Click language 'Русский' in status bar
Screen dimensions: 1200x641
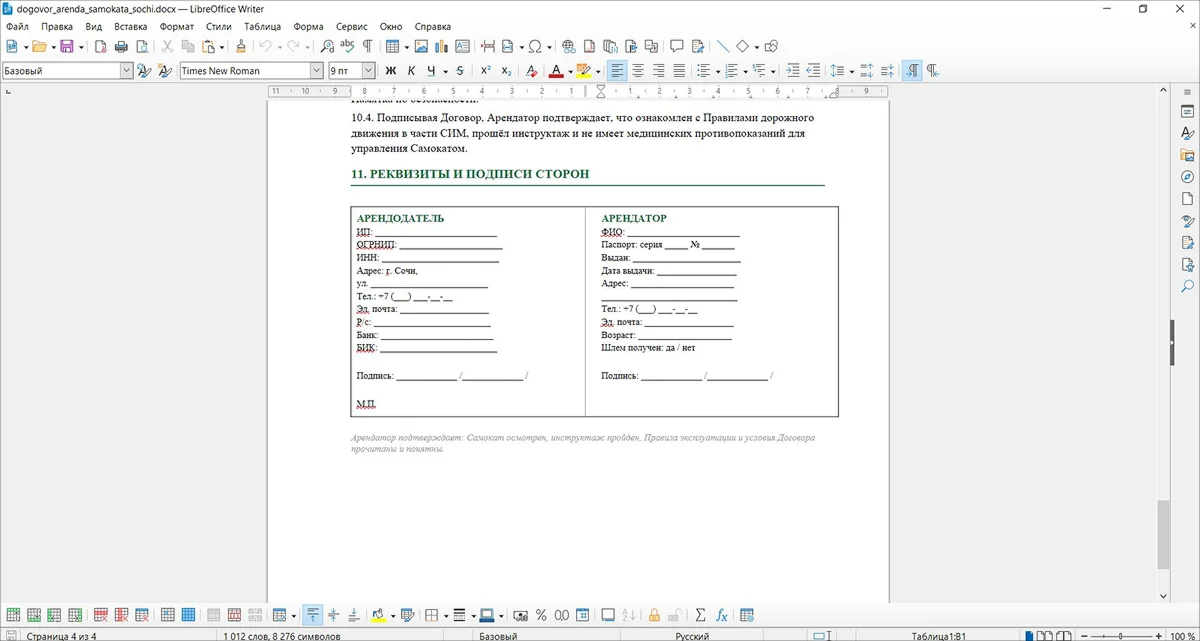692,636
